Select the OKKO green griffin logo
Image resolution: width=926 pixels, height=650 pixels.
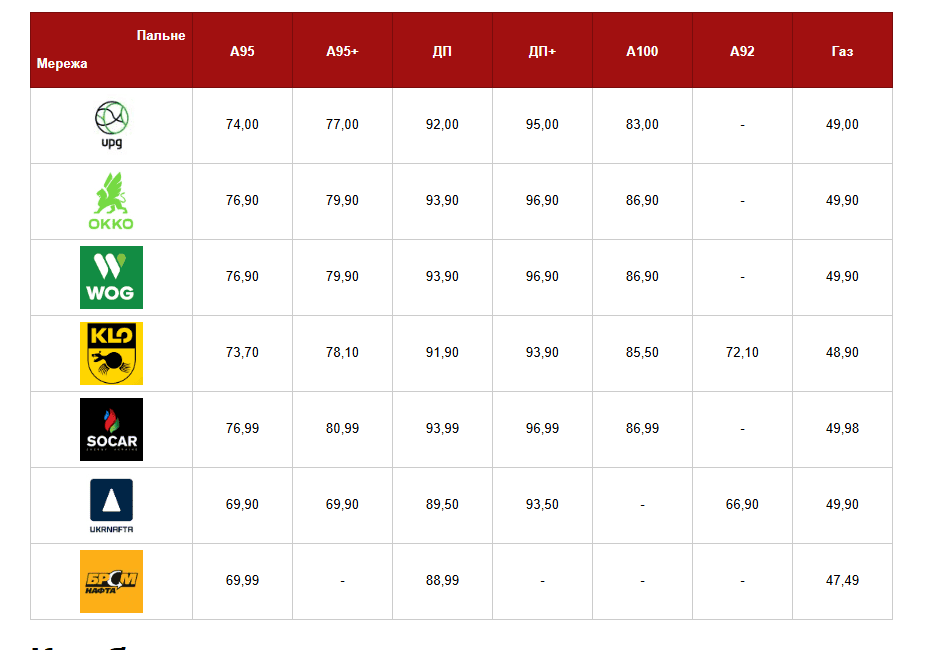coord(111,201)
